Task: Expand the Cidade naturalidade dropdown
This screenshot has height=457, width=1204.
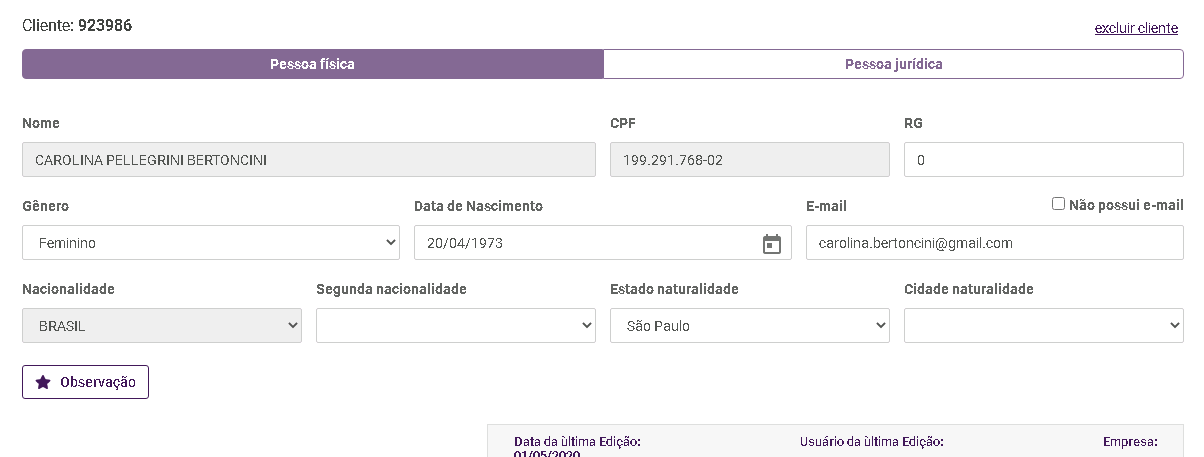Action: click(1043, 326)
